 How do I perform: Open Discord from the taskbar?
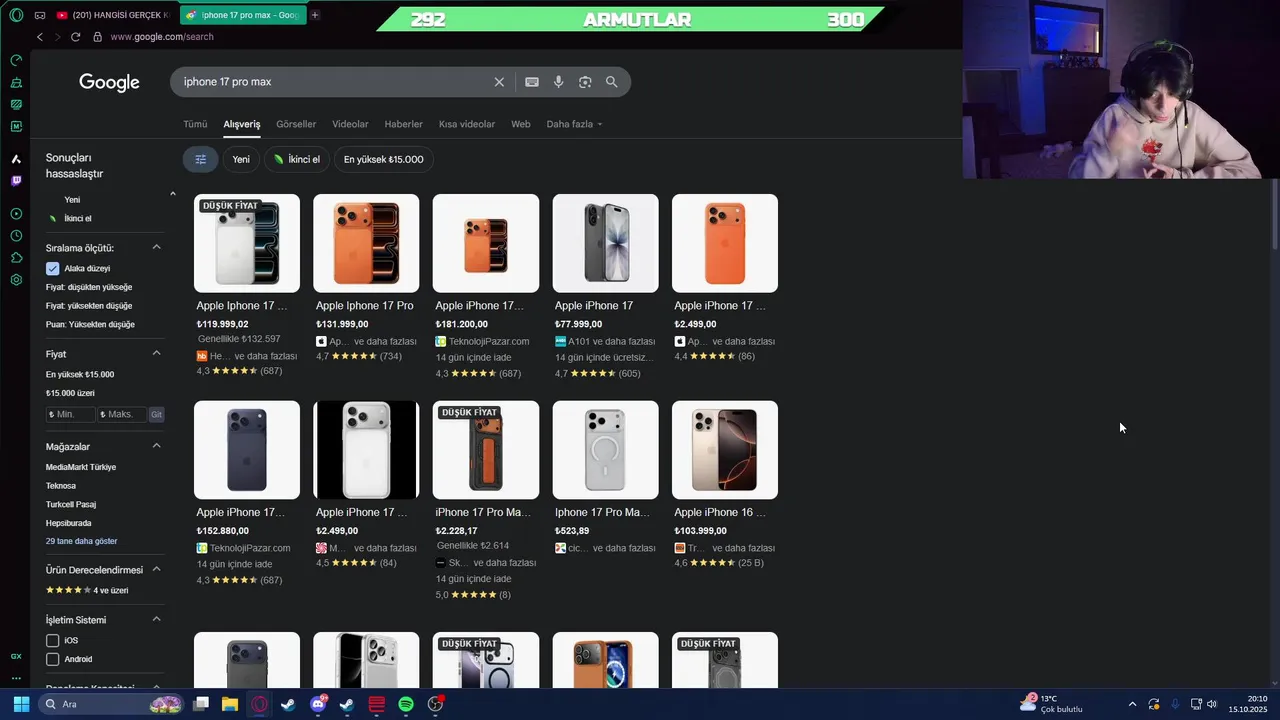319,704
